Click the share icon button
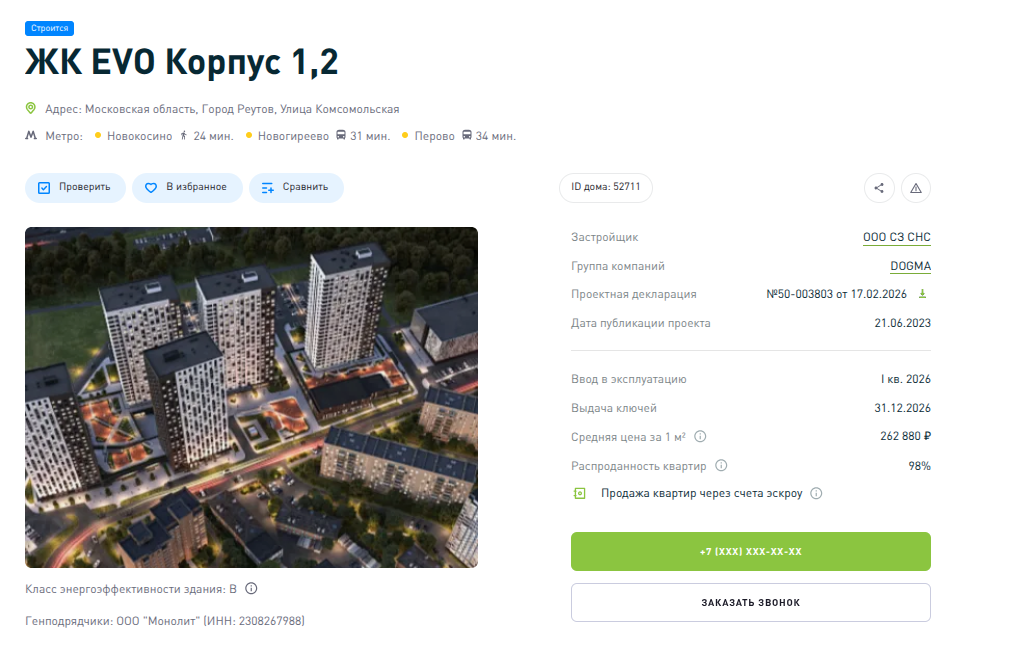 [879, 188]
